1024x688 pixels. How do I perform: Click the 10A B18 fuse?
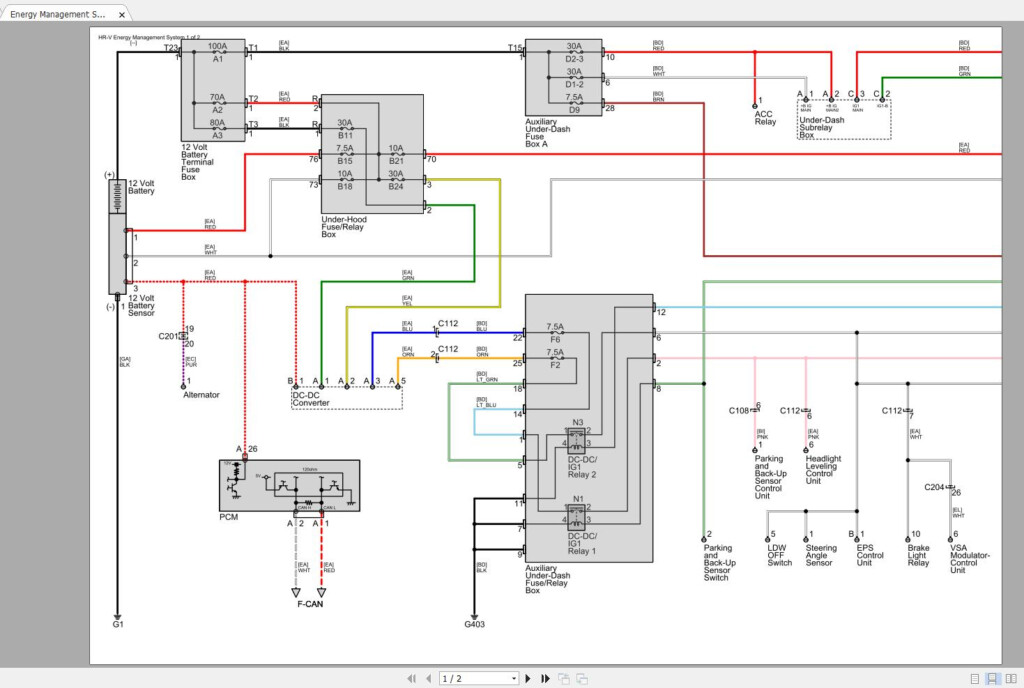click(345, 180)
